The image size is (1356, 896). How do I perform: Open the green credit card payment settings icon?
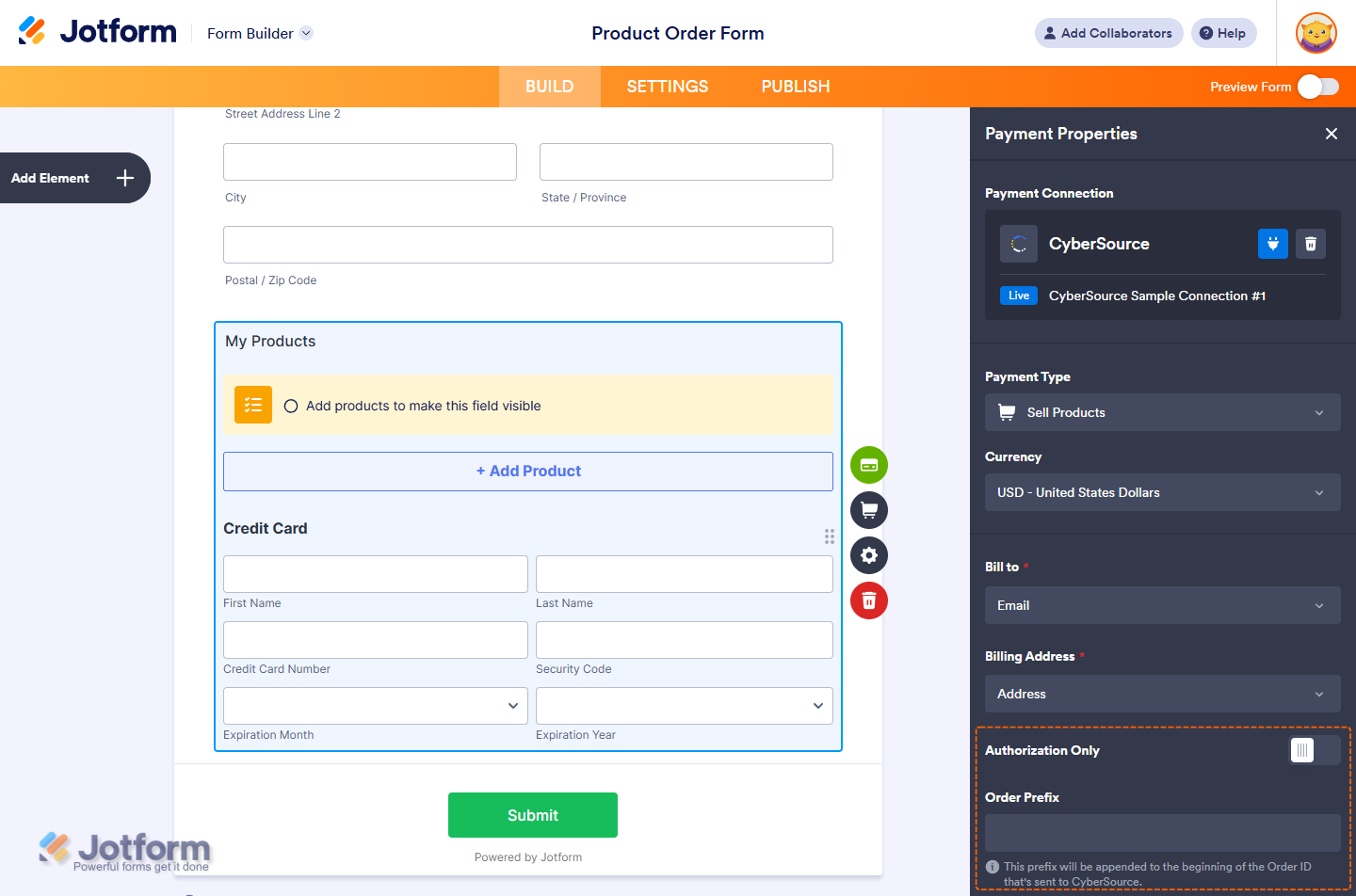pyautogui.click(x=868, y=464)
